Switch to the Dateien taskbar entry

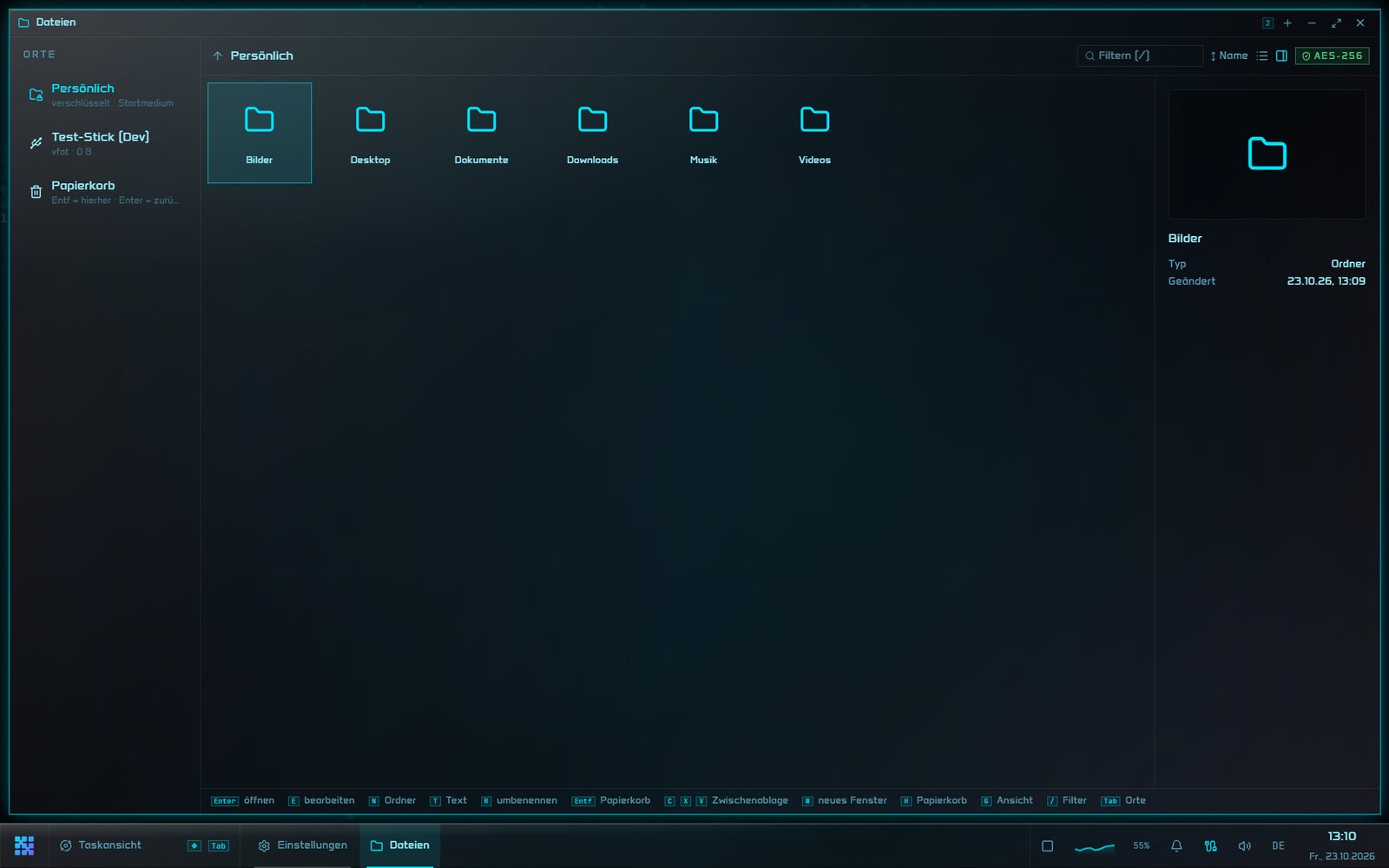pyautogui.click(x=400, y=845)
